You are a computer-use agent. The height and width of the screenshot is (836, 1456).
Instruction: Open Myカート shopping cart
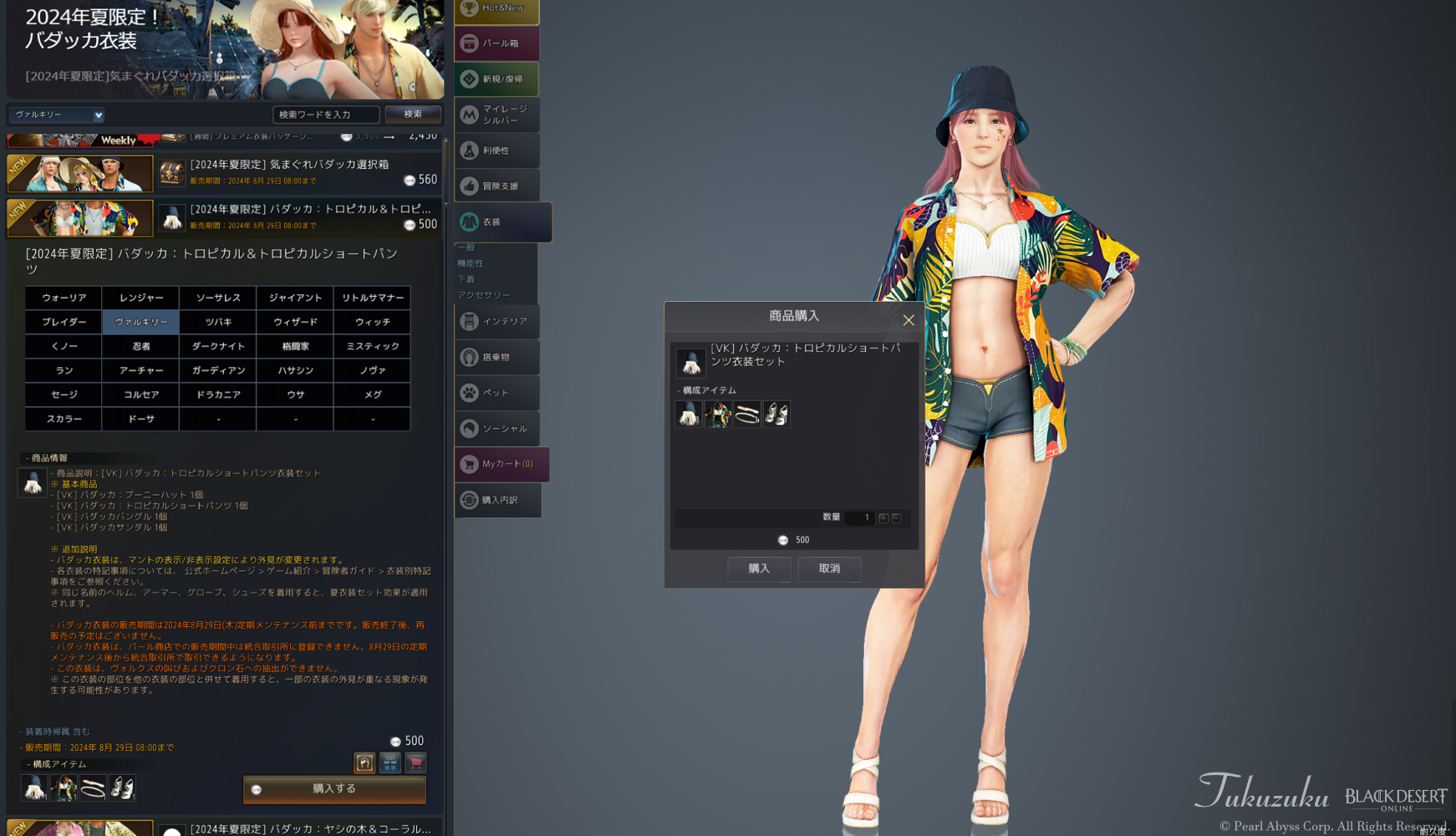click(501, 464)
